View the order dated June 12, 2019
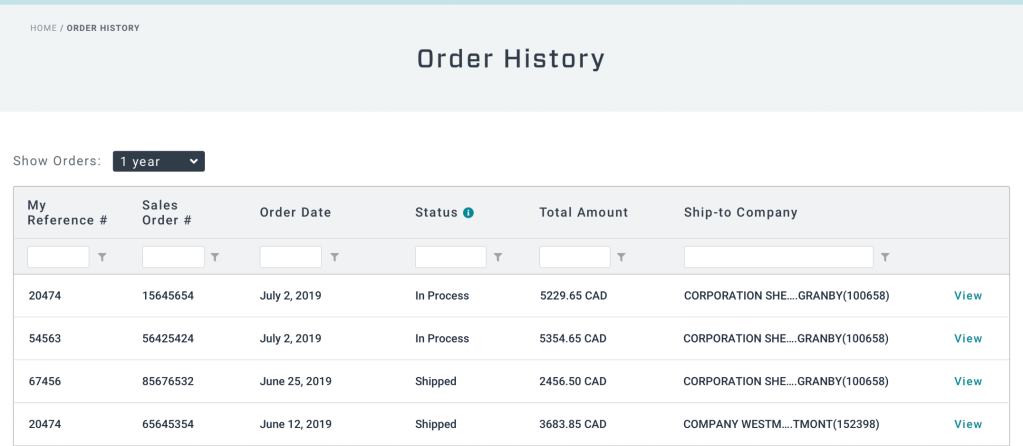The image size is (1023, 446). (x=968, y=425)
